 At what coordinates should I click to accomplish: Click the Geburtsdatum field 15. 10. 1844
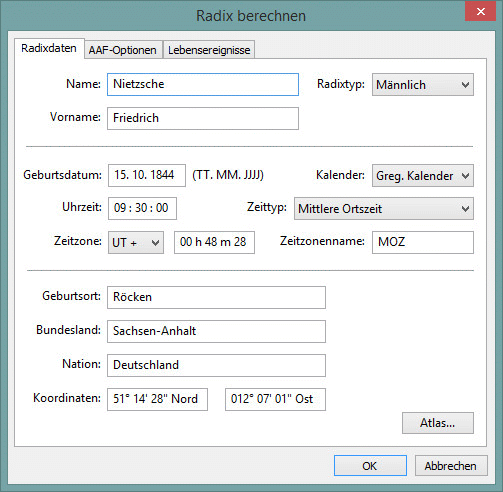(147, 175)
